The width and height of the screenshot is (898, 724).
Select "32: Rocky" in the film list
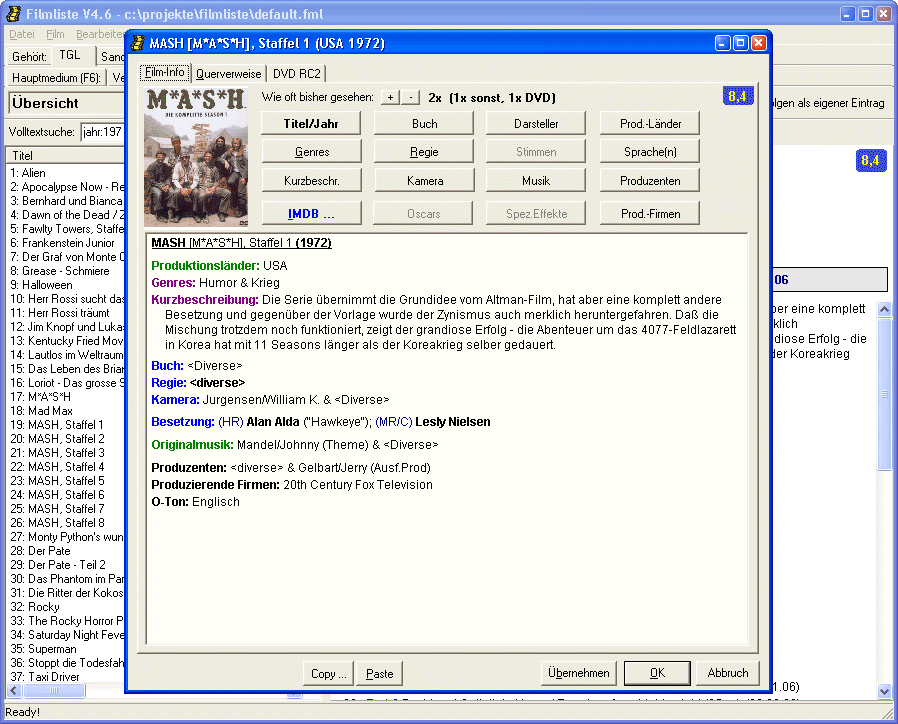coord(34,607)
